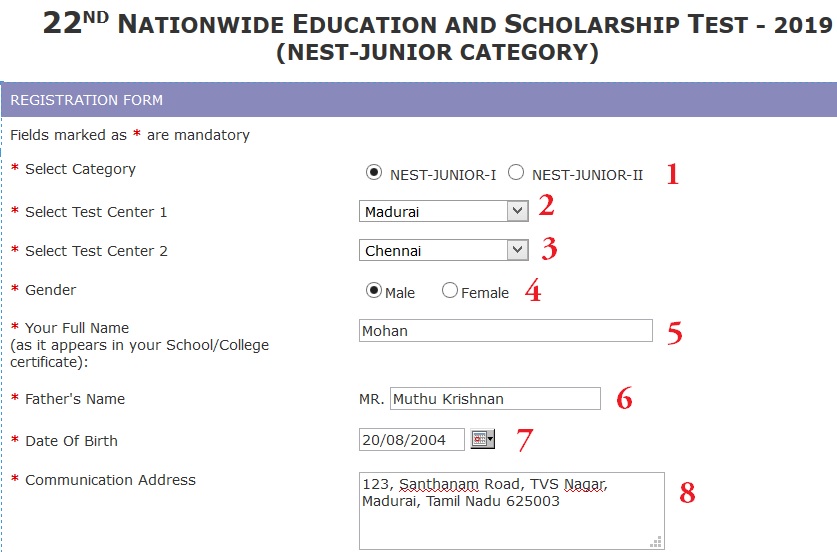
Task: Focus the Father's Name field with Muthu Krishnan
Action: [495, 399]
